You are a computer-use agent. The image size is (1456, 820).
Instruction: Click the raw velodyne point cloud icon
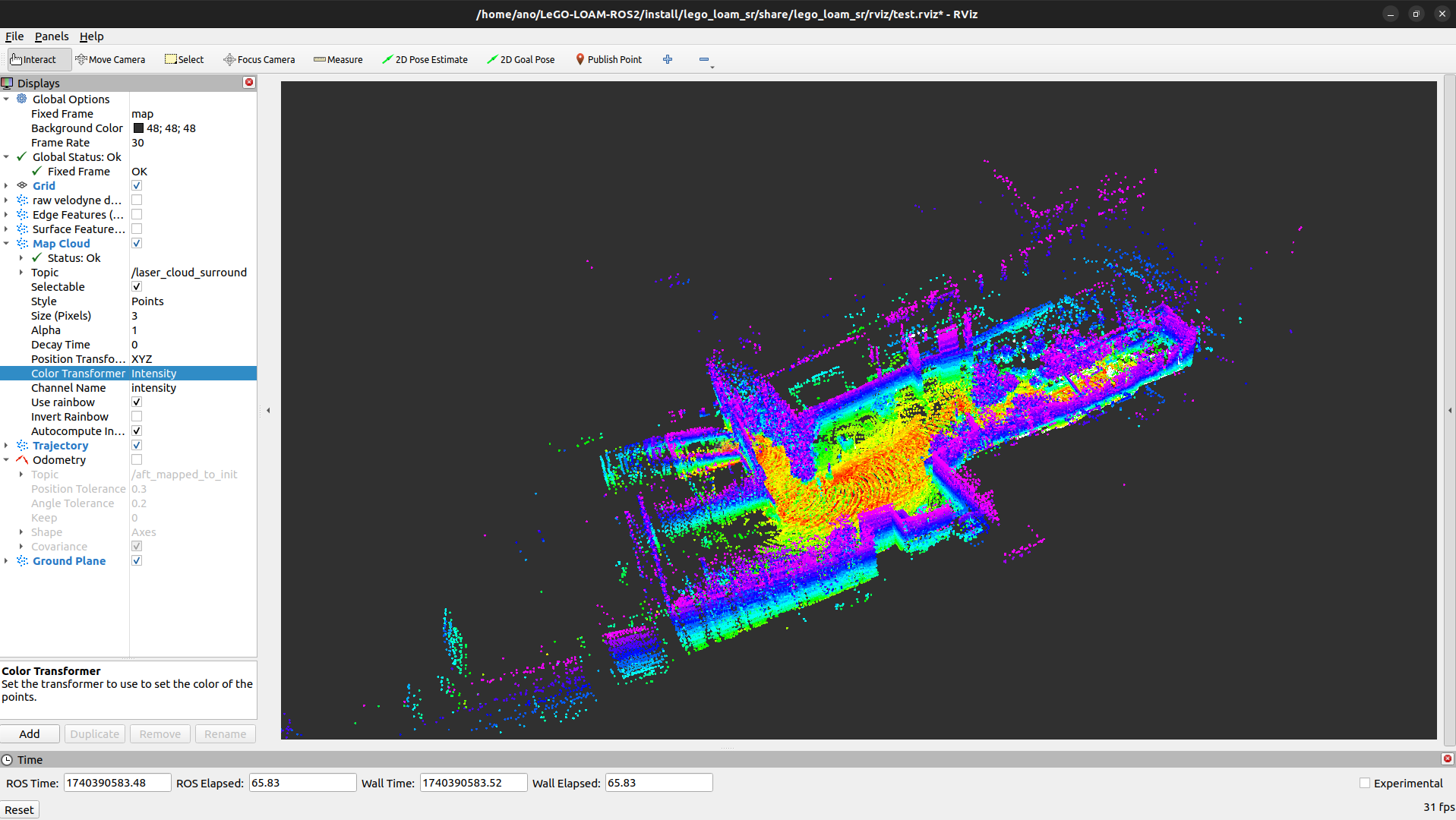[22, 200]
